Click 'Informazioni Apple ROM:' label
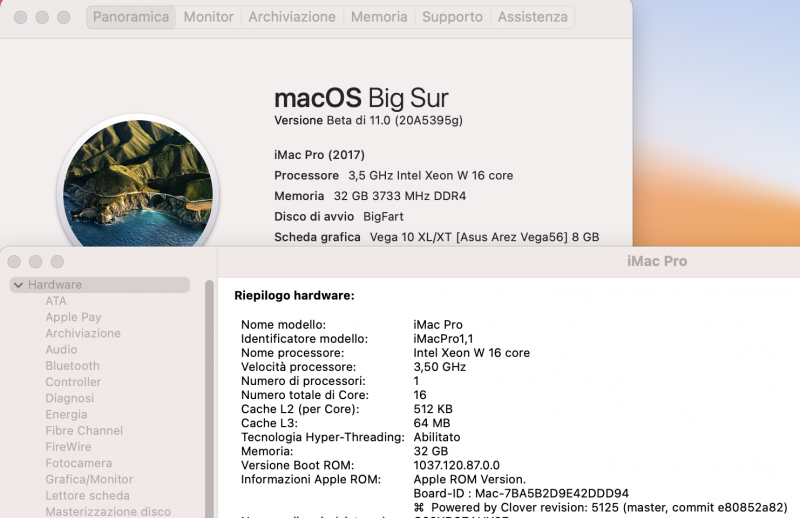 (x=311, y=479)
